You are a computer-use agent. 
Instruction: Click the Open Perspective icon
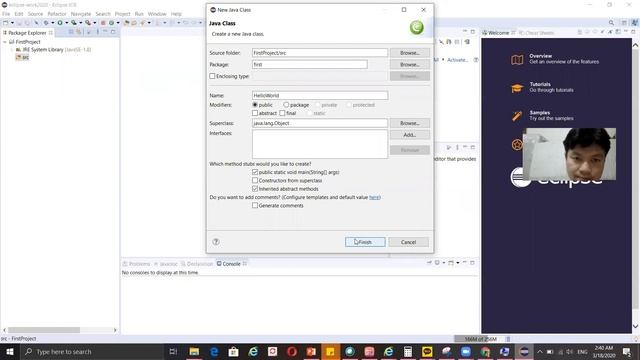624,23
